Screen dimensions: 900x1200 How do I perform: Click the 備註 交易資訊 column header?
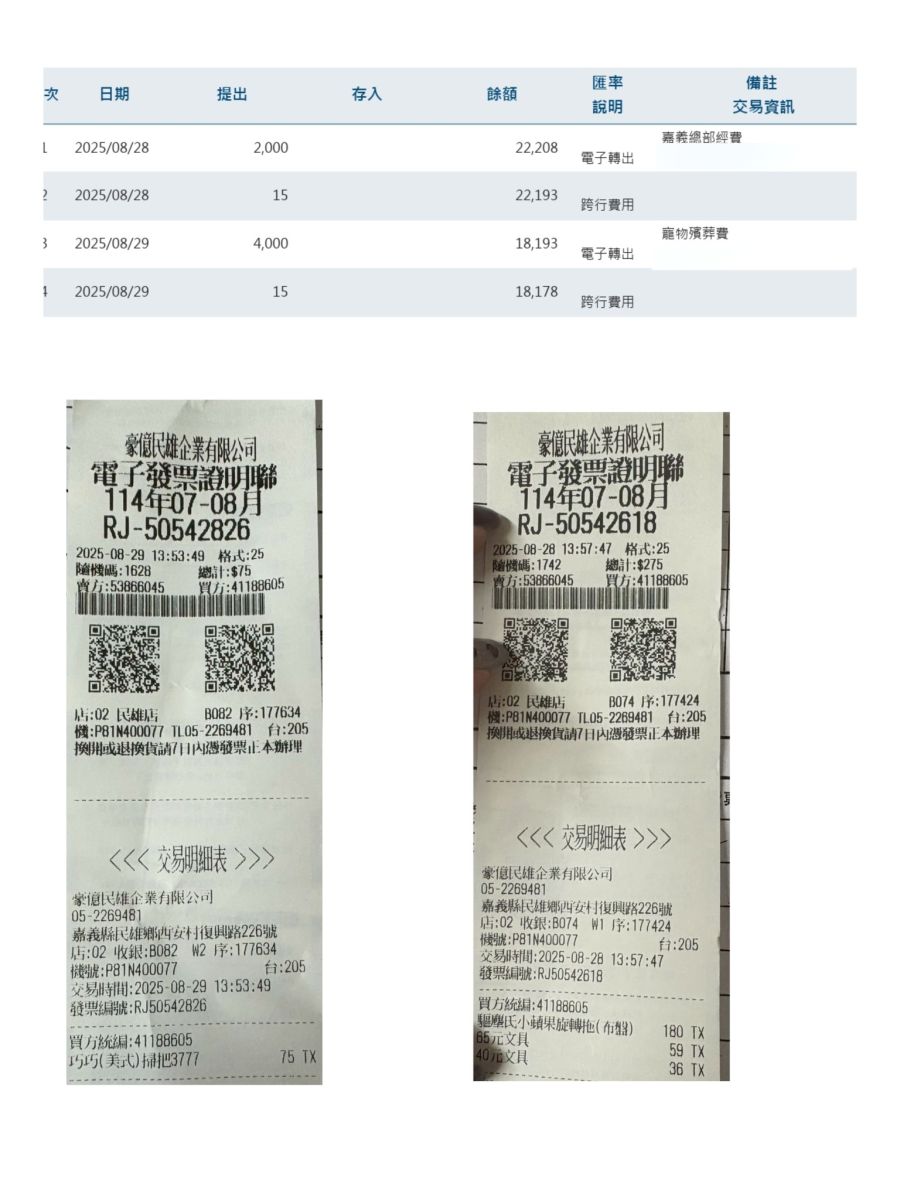pyautogui.click(x=763, y=95)
